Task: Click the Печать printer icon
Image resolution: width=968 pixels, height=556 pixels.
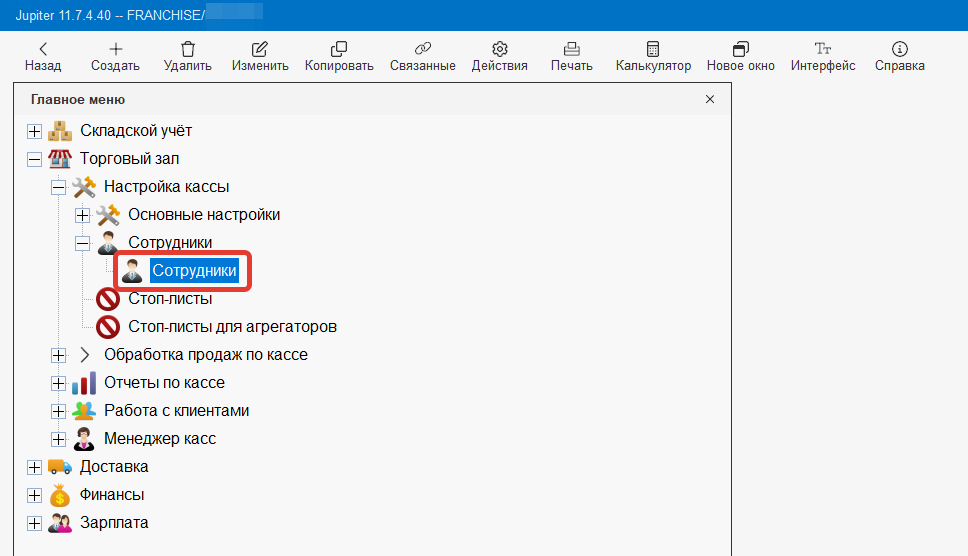Action: [x=571, y=49]
